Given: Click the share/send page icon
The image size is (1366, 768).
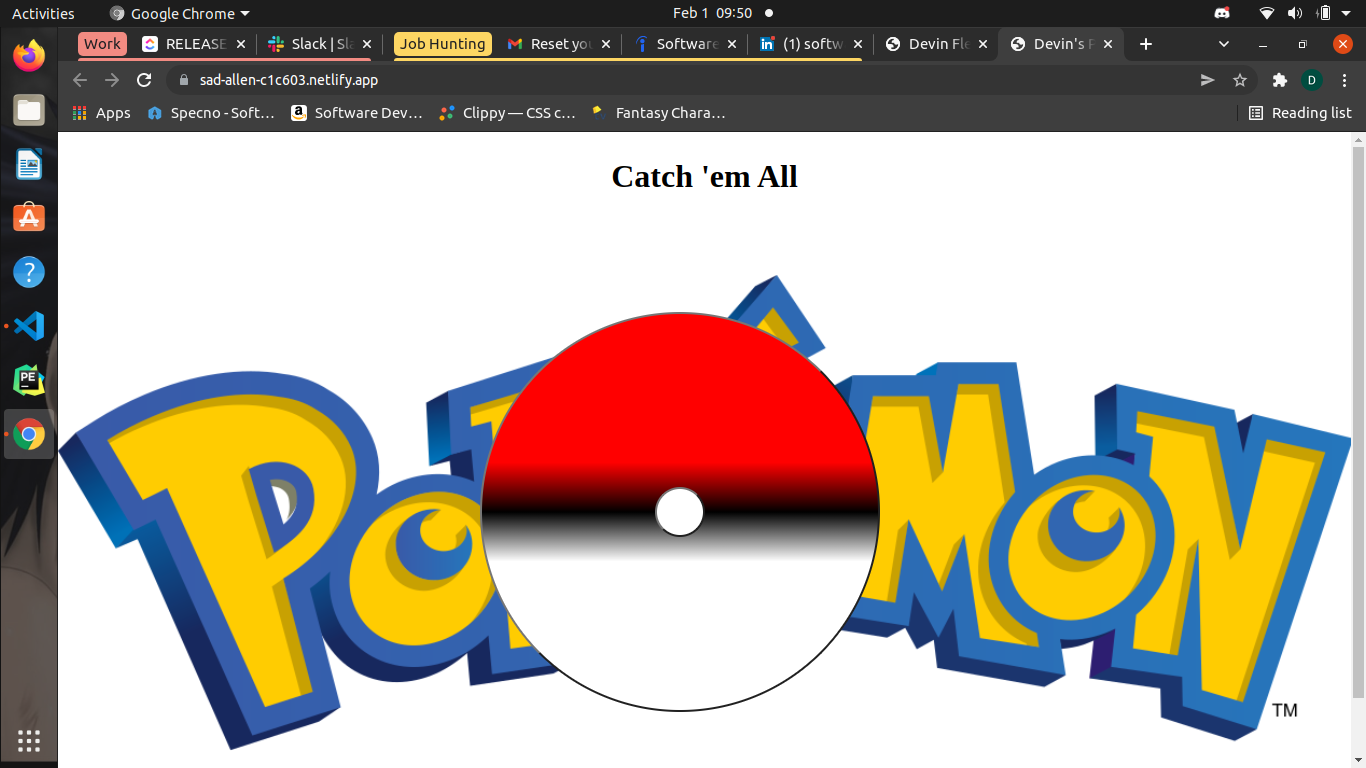Looking at the screenshot, I should click(x=1208, y=80).
